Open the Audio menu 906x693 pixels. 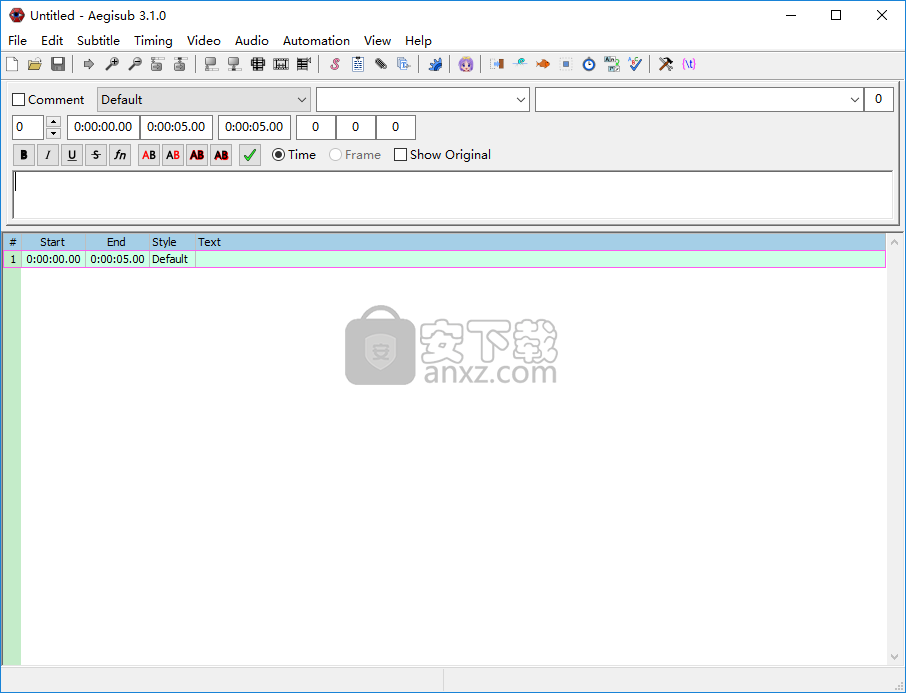point(251,40)
